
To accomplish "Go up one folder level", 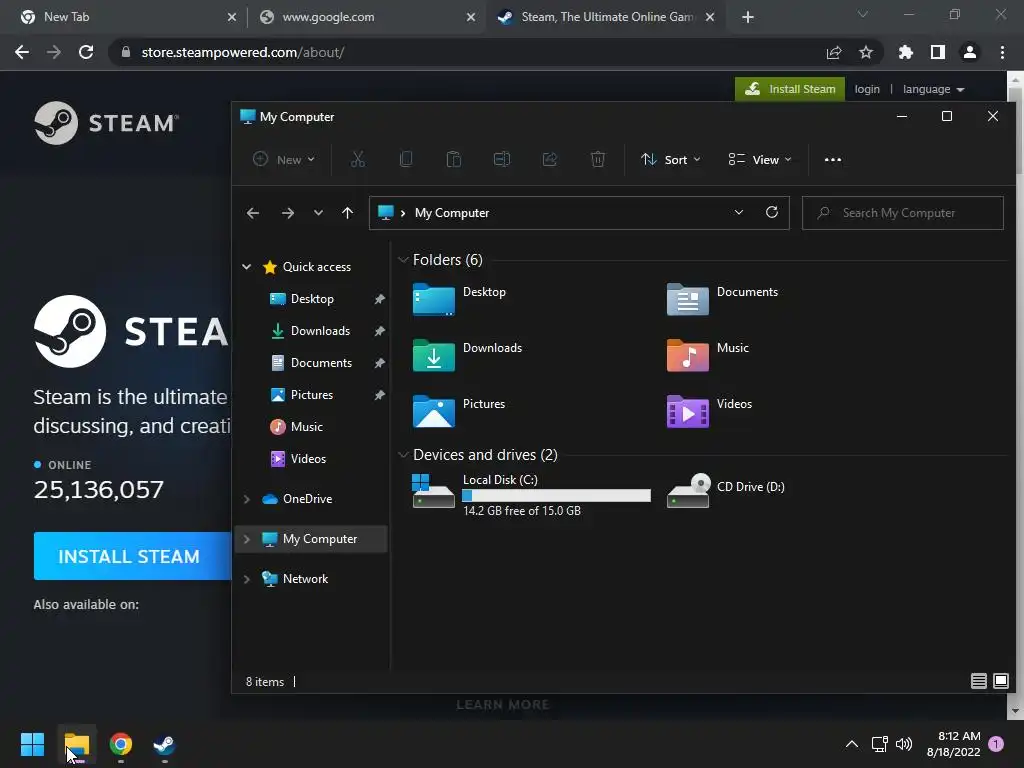I will pyautogui.click(x=347, y=213).
